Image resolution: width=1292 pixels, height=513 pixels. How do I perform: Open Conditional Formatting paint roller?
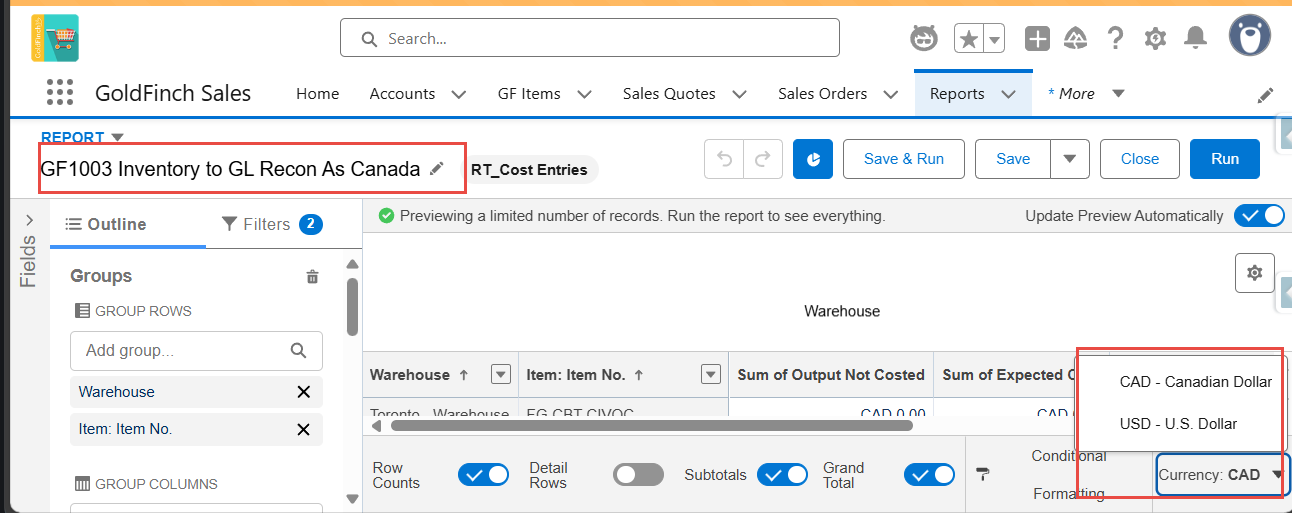click(984, 474)
